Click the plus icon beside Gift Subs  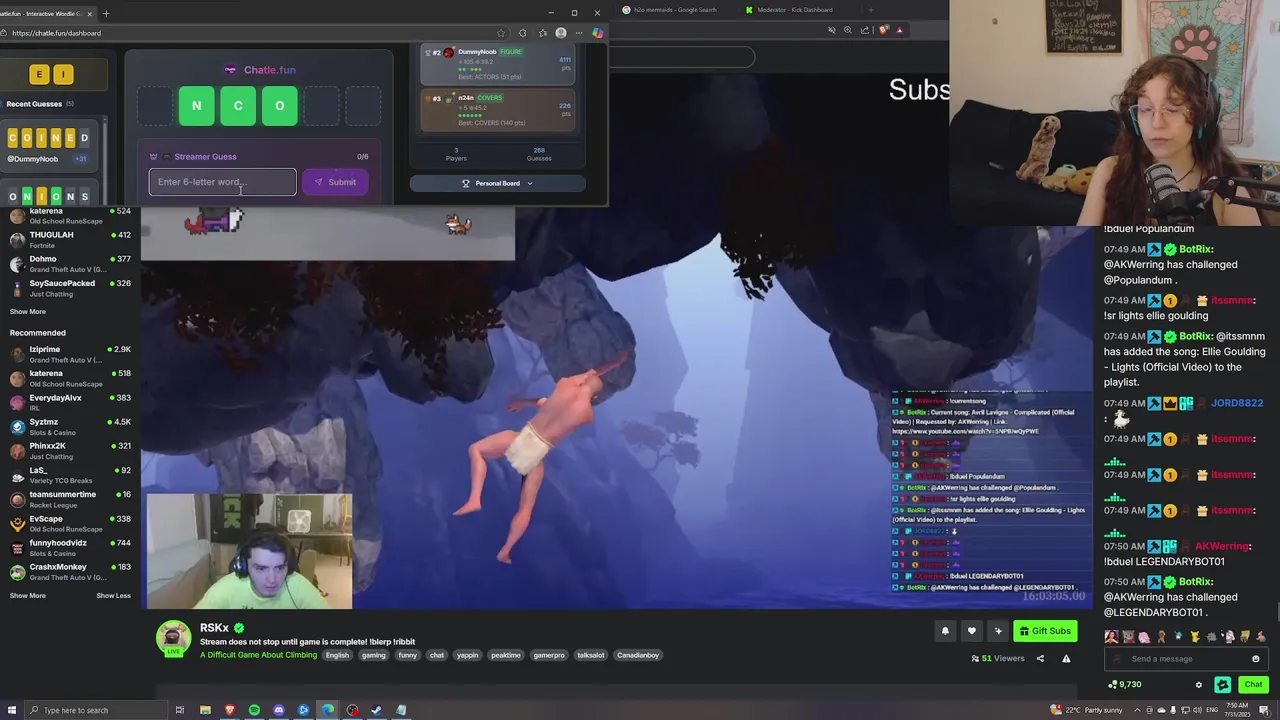point(998,631)
